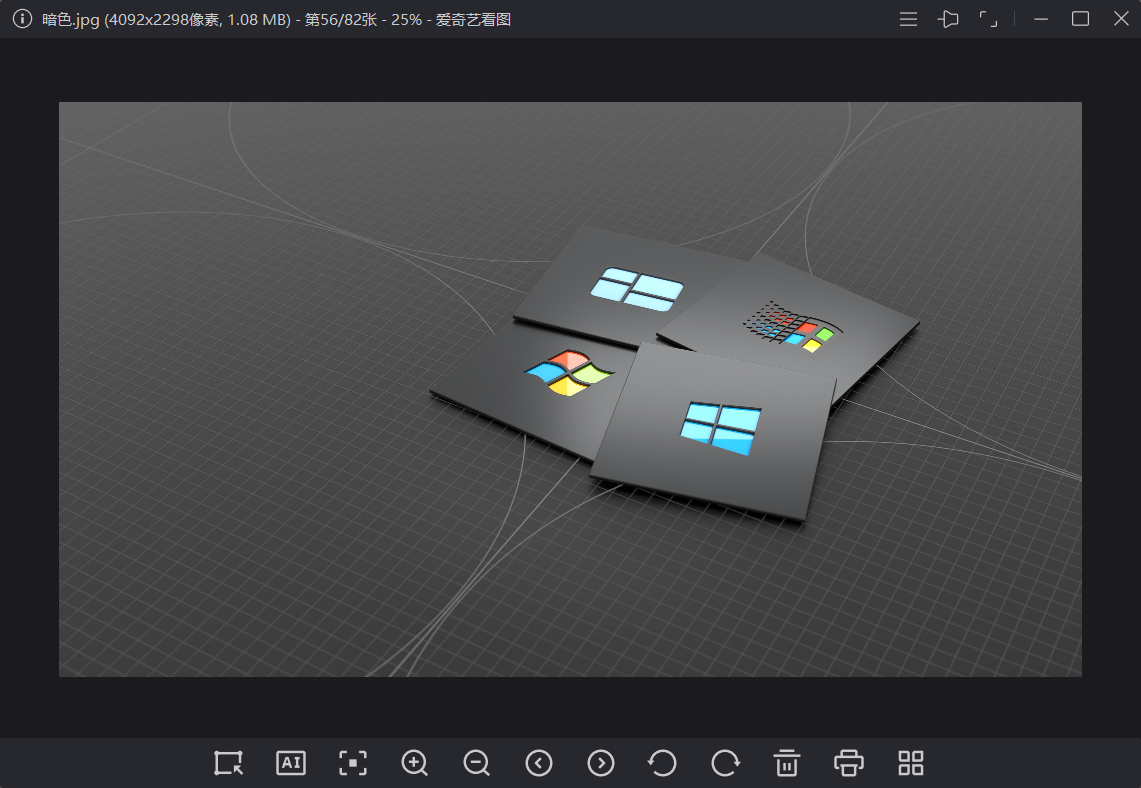Zoom in on the image
The width and height of the screenshot is (1141, 788).
tap(415, 763)
